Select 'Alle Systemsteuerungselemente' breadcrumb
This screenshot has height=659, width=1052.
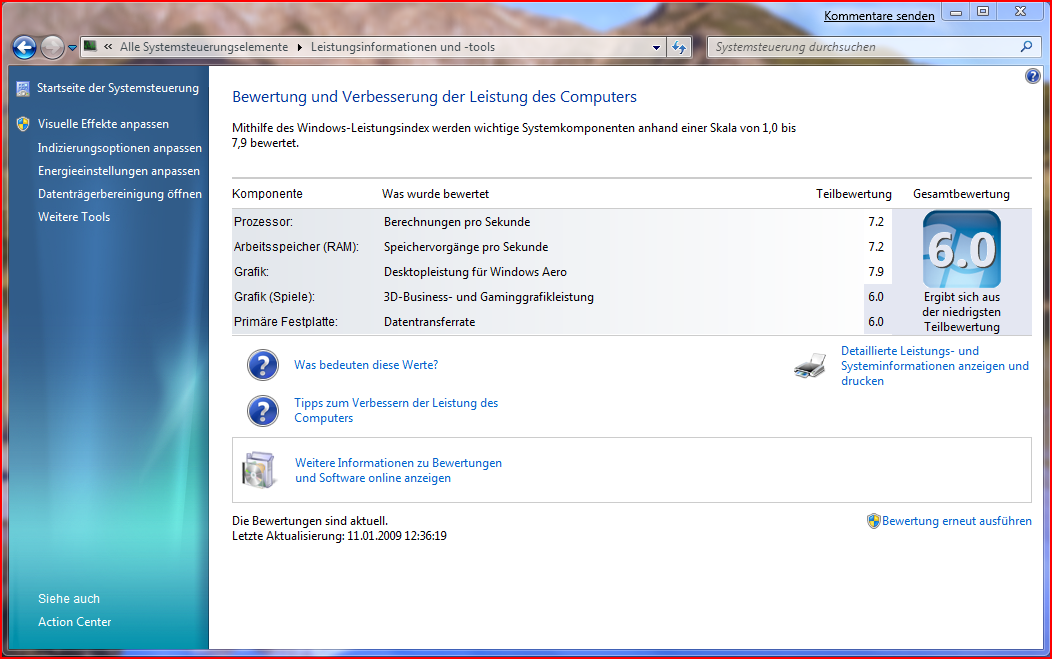204,47
